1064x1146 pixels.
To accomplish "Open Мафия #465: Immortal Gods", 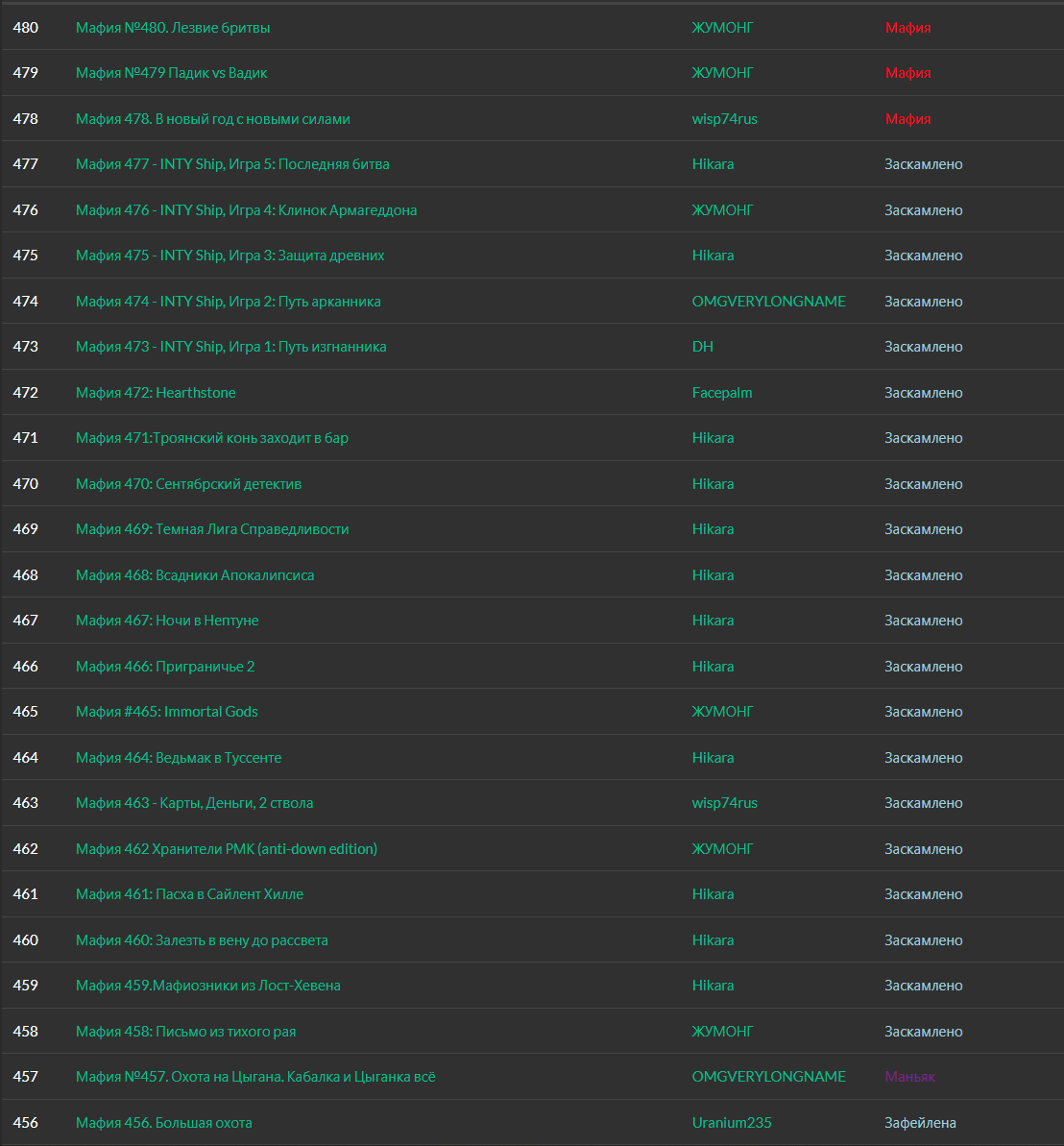I will 166,711.
